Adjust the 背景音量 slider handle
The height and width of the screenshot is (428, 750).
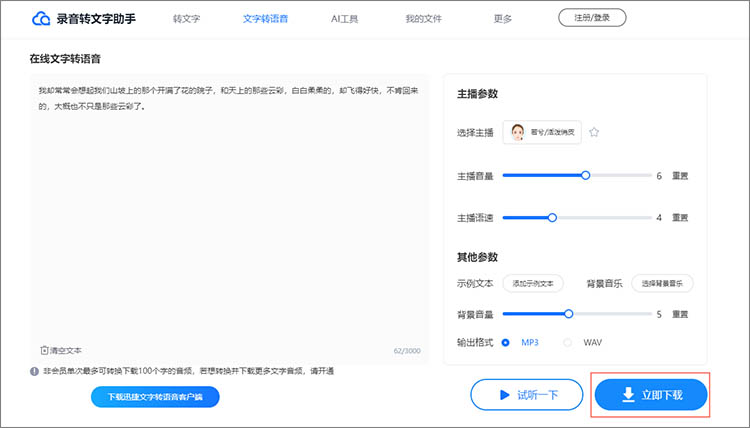[569, 314]
